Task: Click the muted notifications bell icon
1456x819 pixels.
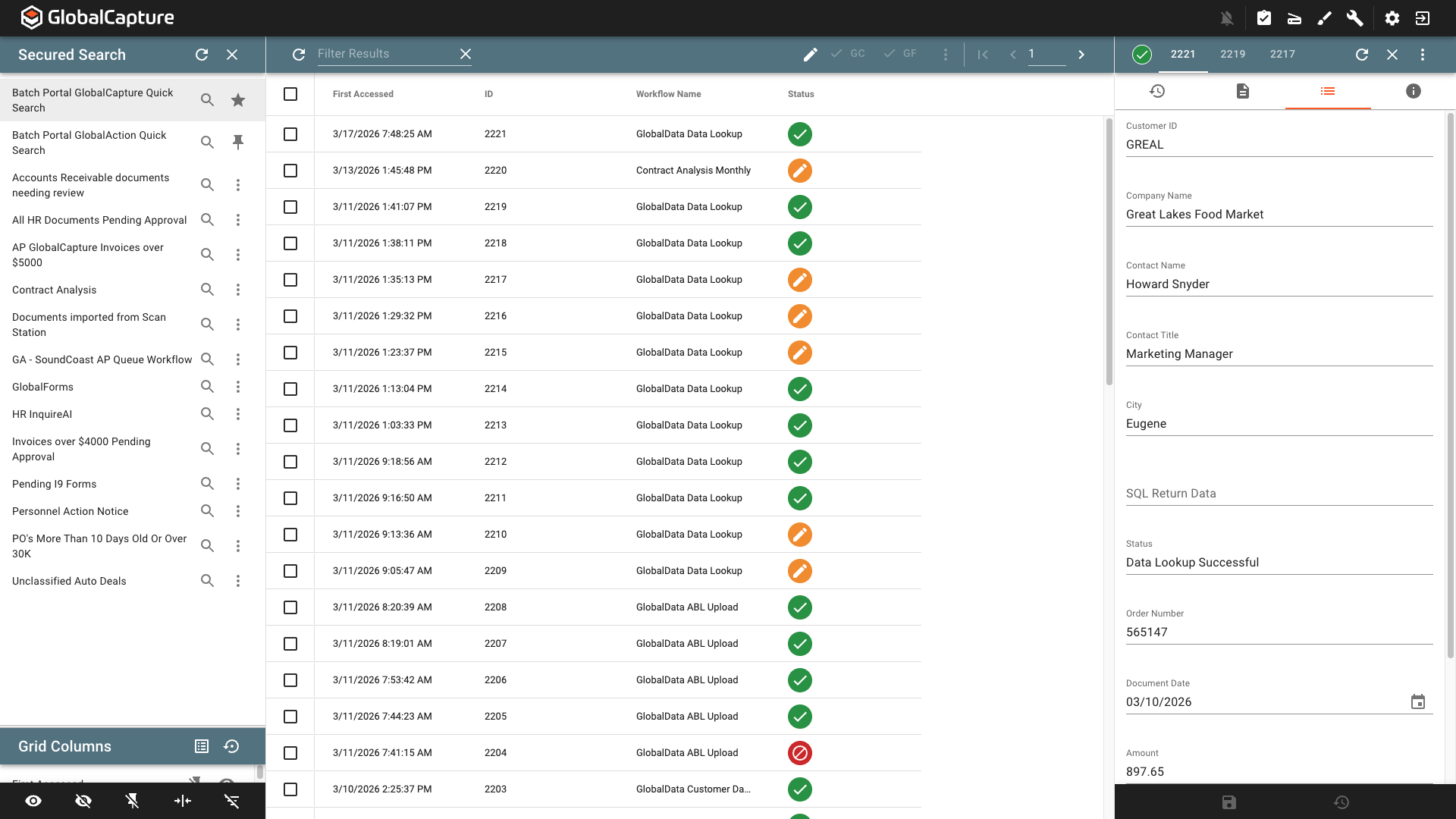Action: [1227, 18]
